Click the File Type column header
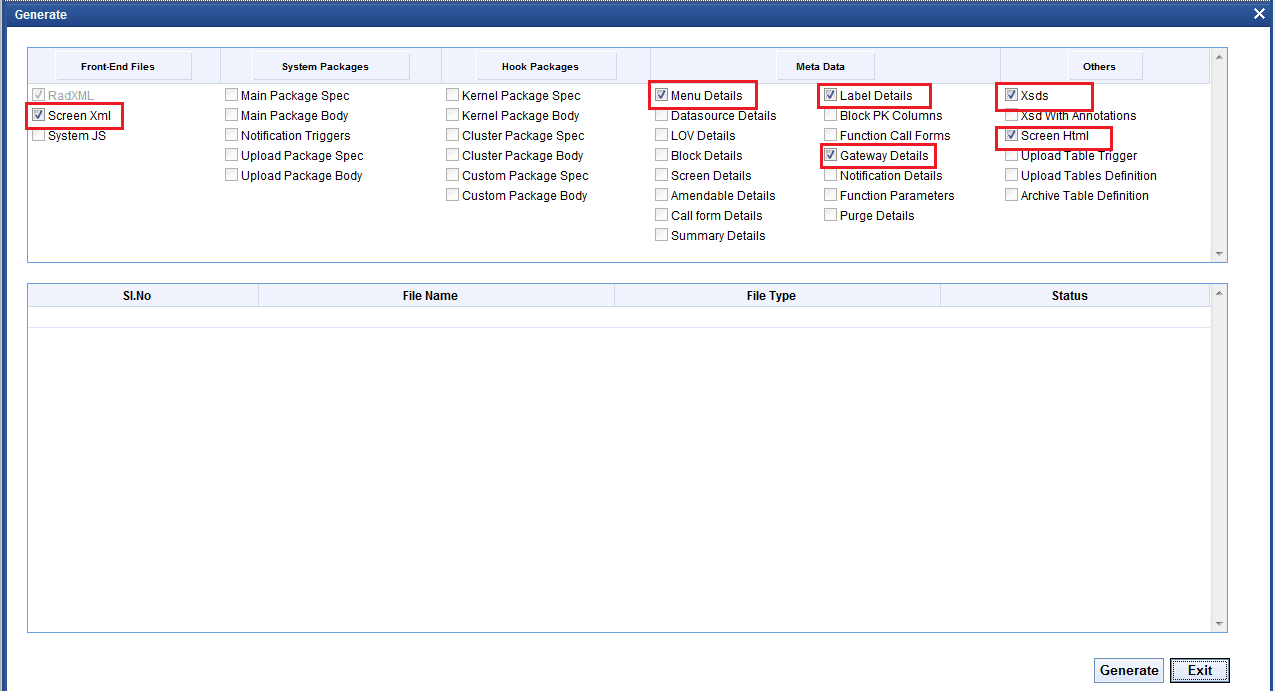Image resolution: width=1275 pixels, height=691 pixels. point(777,296)
